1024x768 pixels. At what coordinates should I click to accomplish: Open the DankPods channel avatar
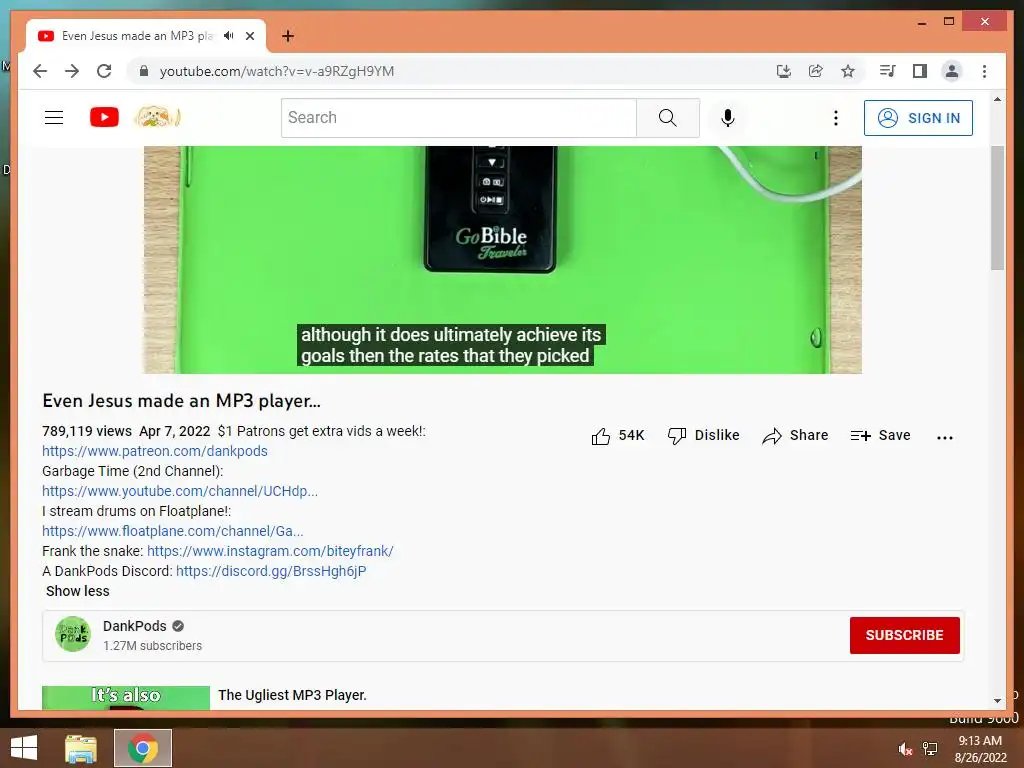pos(73,634)
